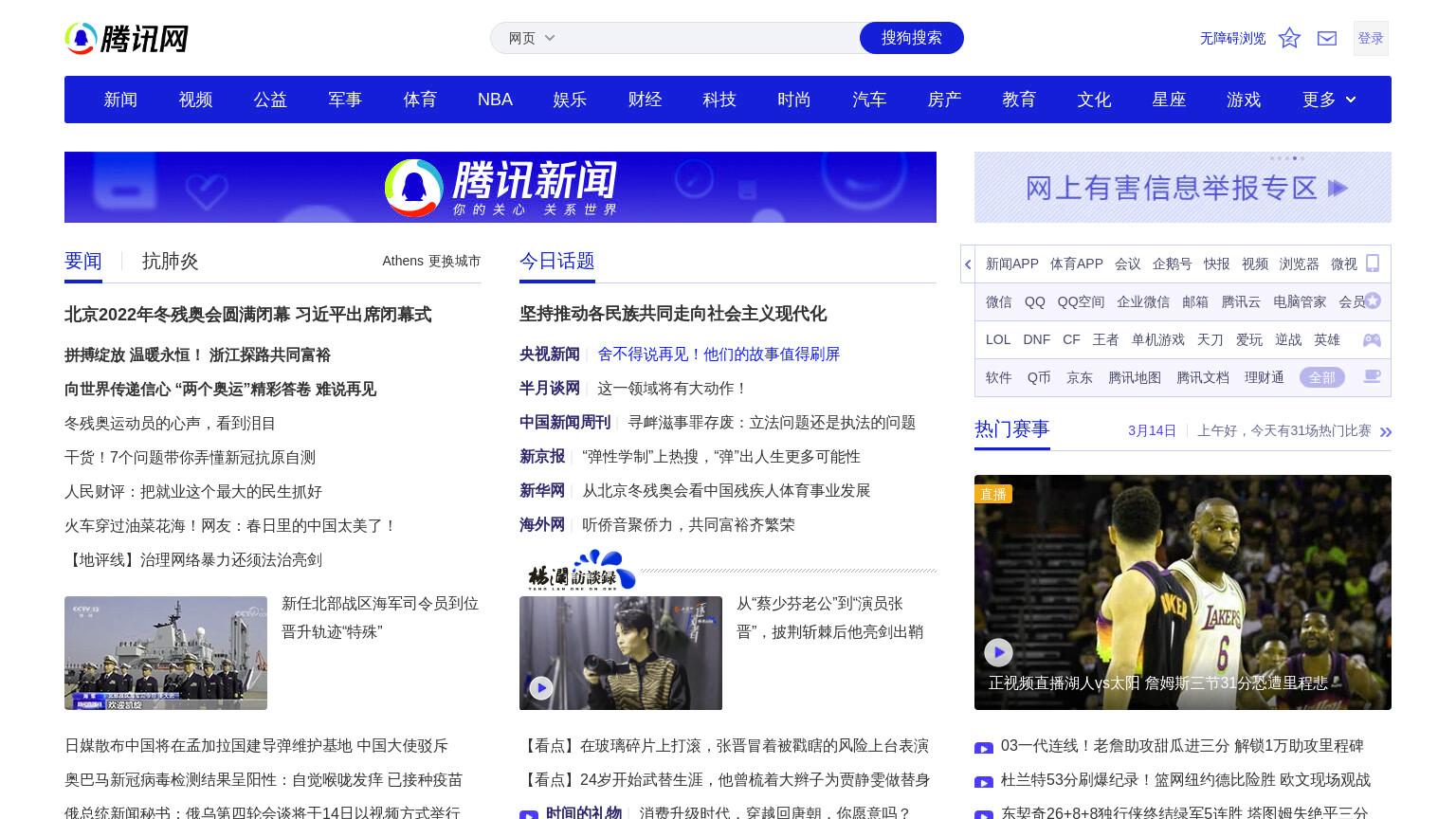Play the Yang Lan interview video thumbnail
The height and width of the screenshot is (819, 1456).
pos(541,687)
